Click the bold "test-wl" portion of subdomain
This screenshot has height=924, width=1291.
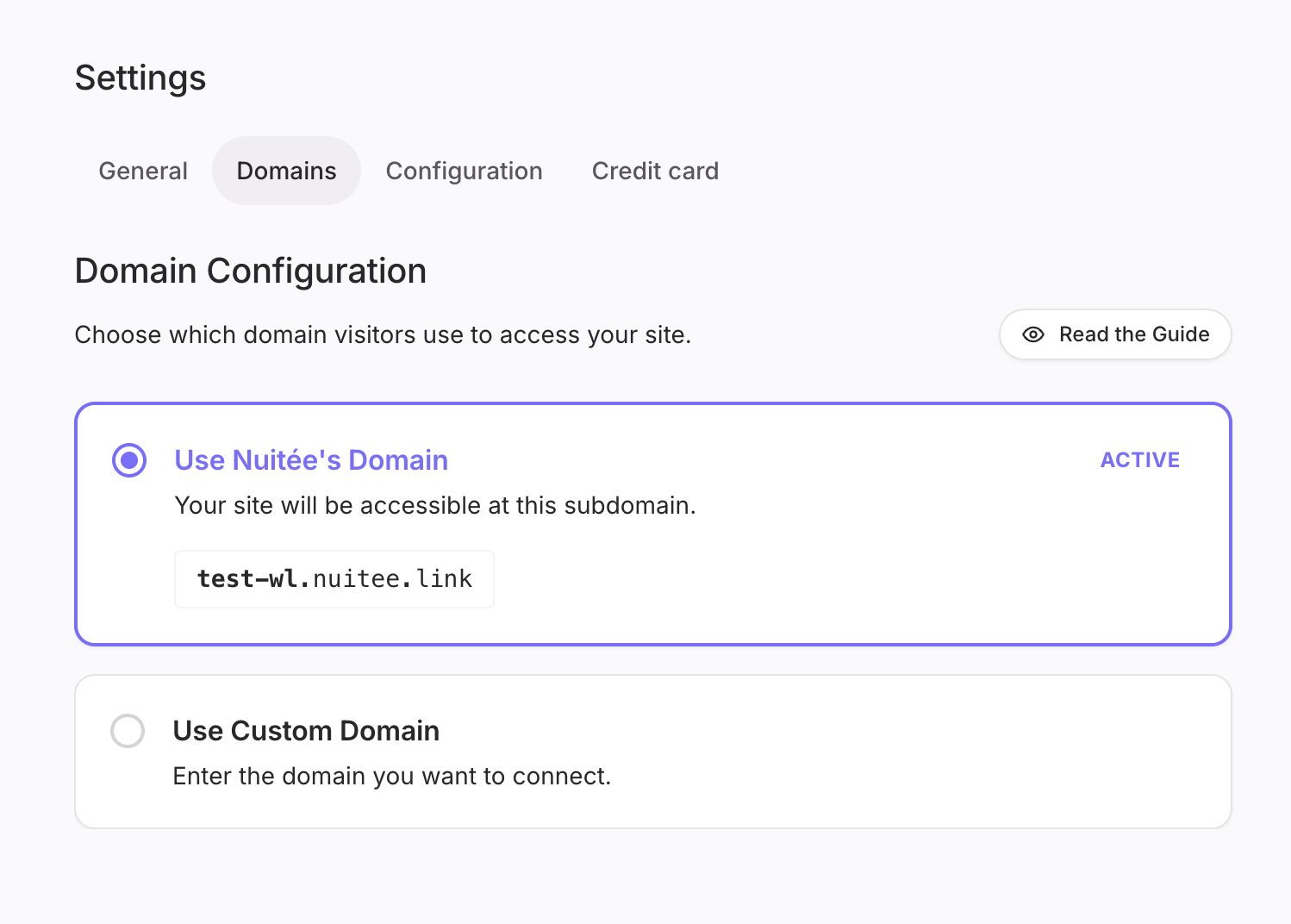tap(248, 579)
